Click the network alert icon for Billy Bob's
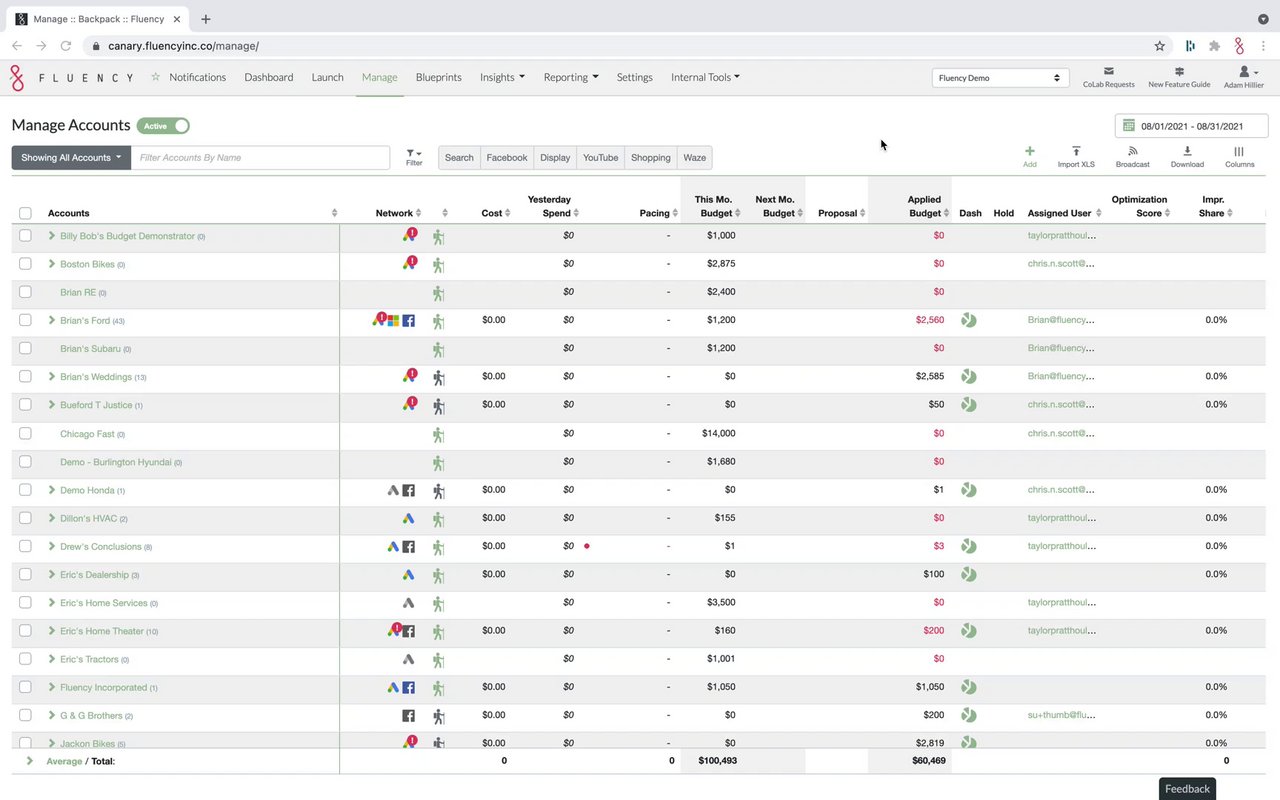Image resolution: width=1280 pixels, height=800 pixels. pyautogui.click(x=410, y=235)
